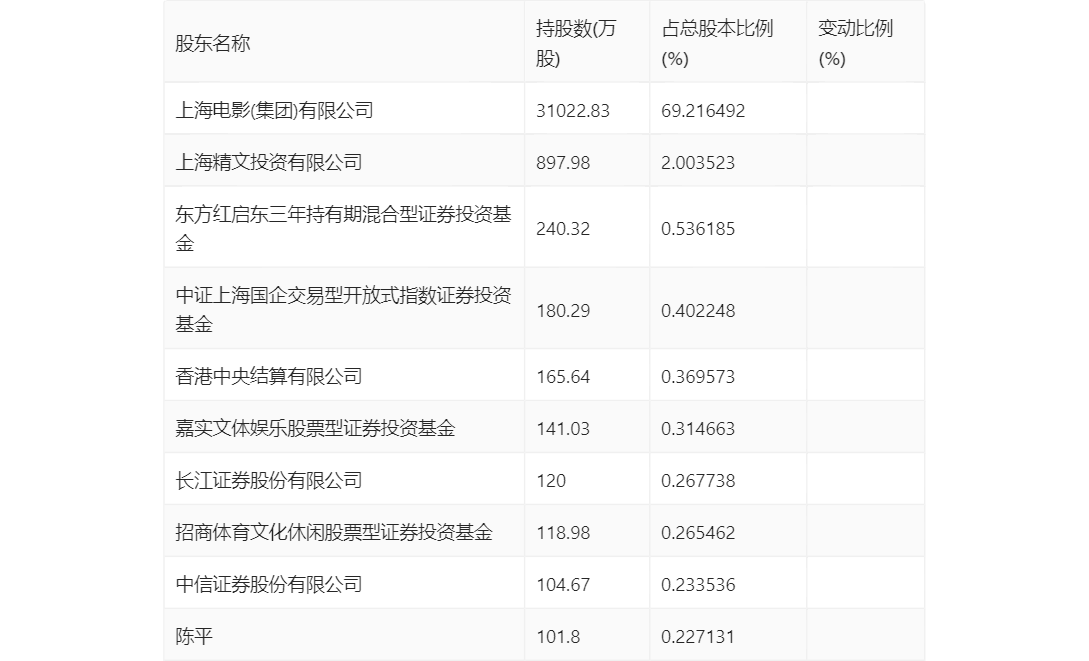This screenshot has width=1089, height=661.
Task: Click the percentage 0.267738
Action: pos(697,480)
